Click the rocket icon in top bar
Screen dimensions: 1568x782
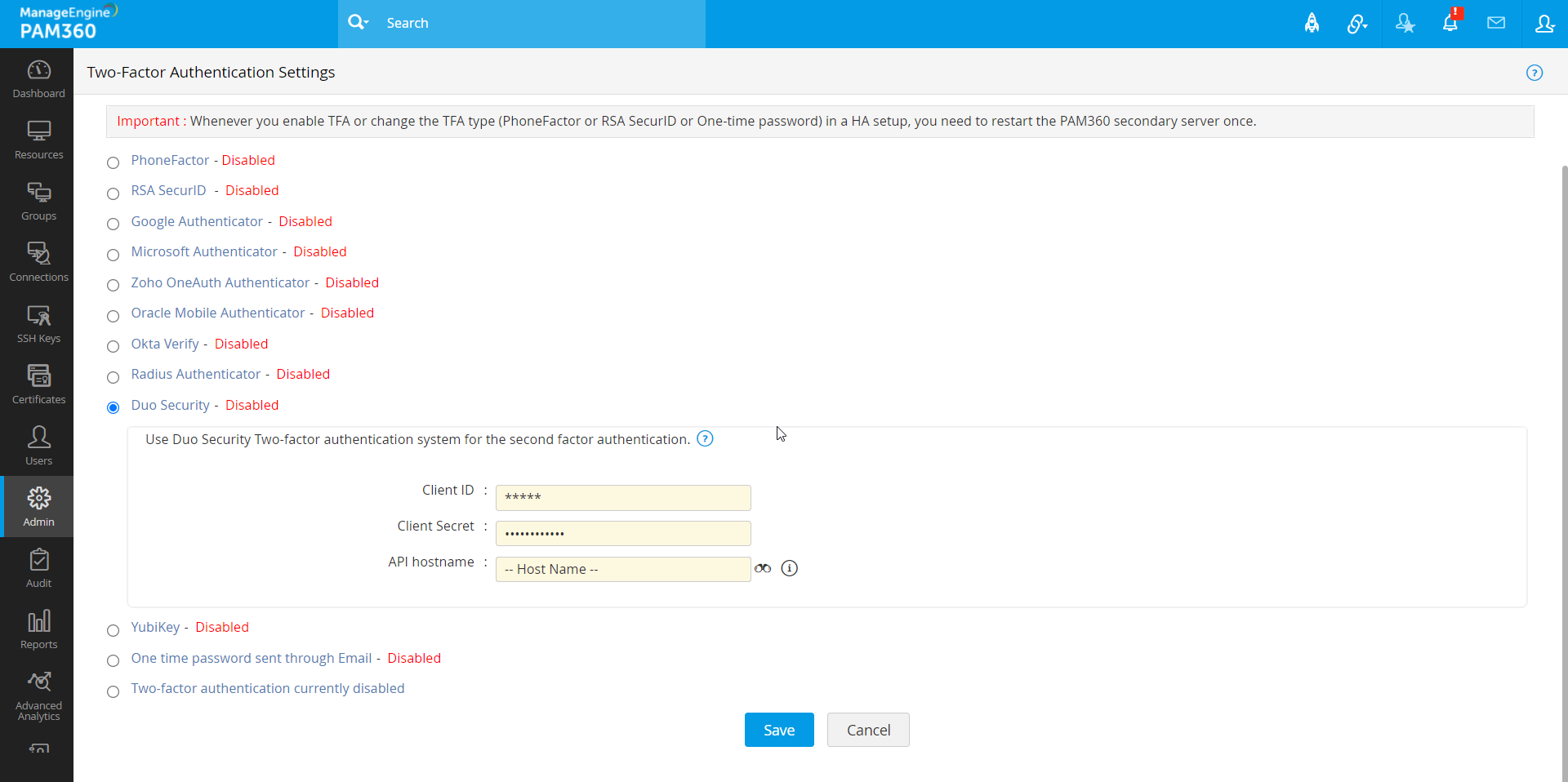(1312, 23)
